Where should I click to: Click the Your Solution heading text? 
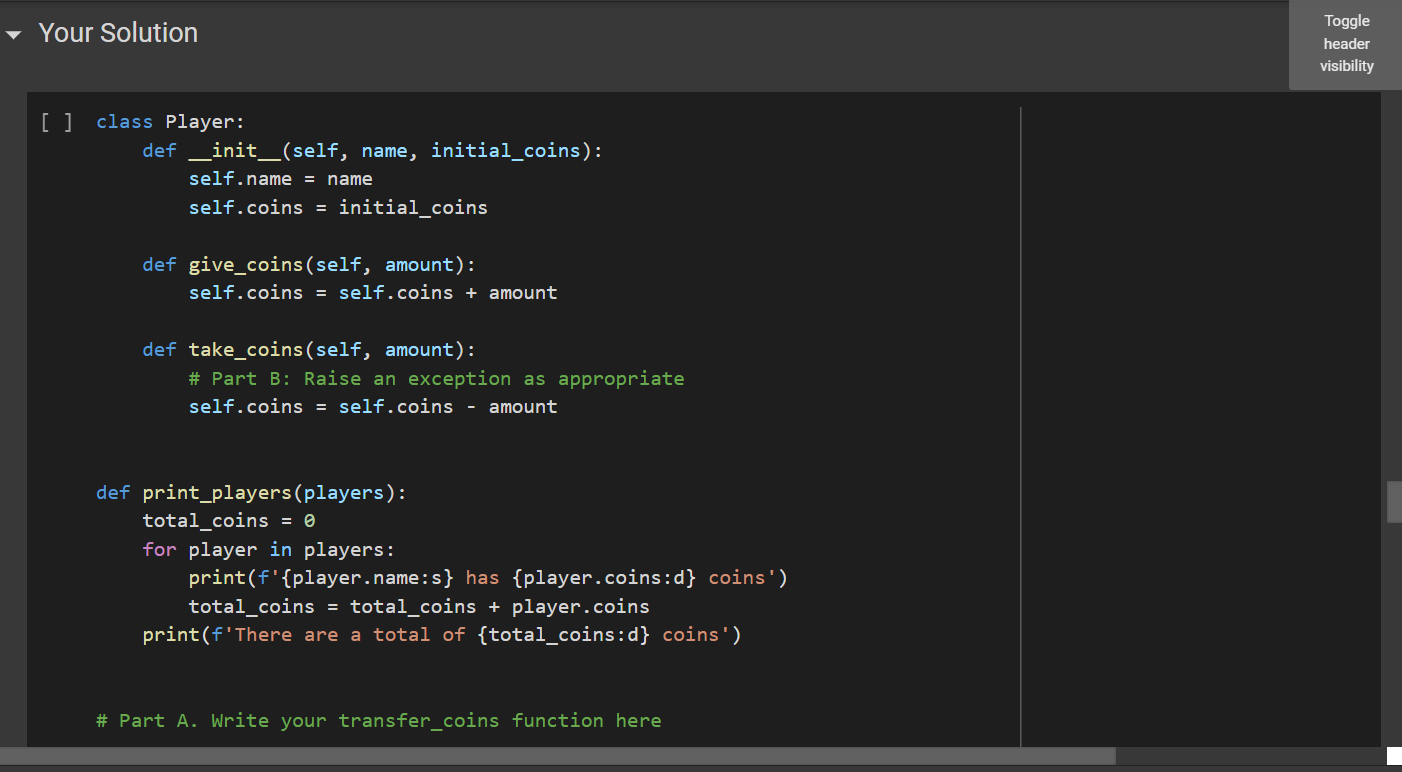(x=117, y=33)
